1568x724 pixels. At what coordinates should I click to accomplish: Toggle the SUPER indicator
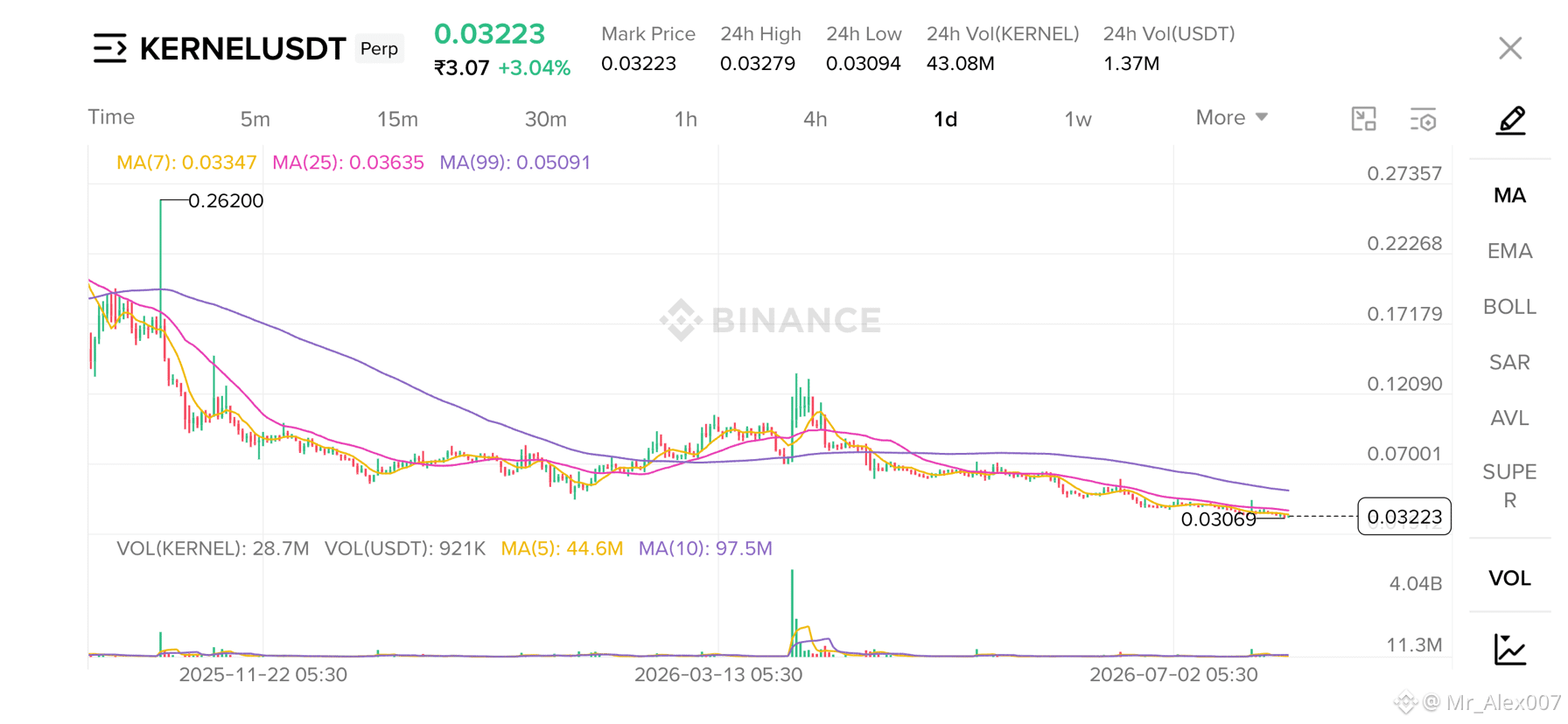1510,486
